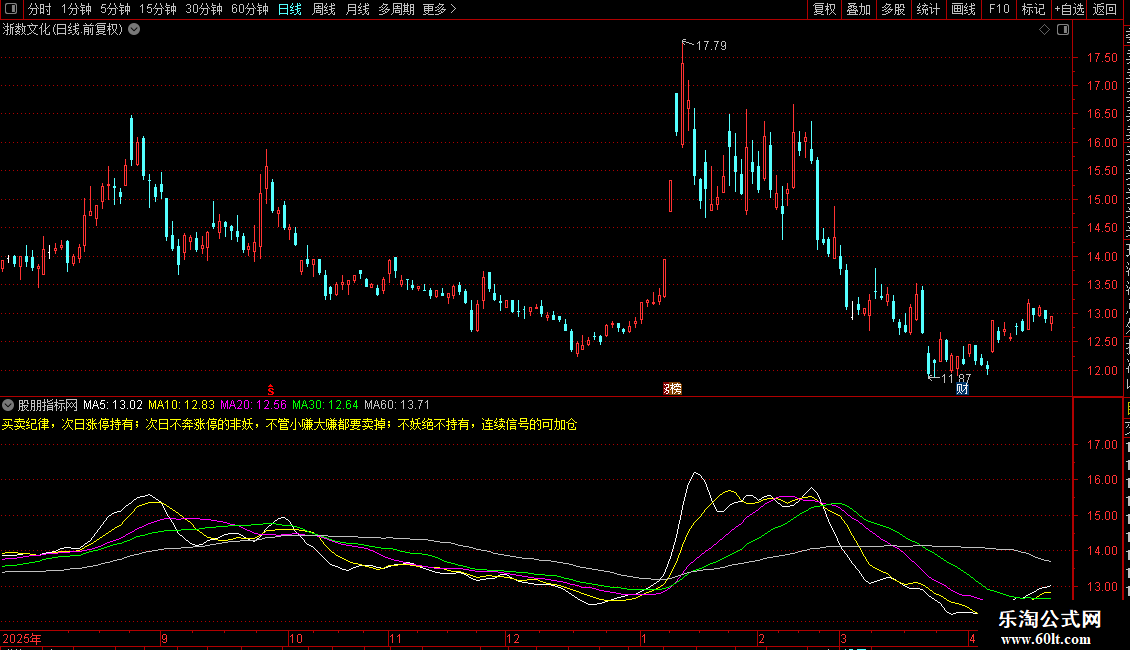Toggle the left sidebar panel icon
The height and width of the screenshot is (650, 1130).
pyautogui.click(x=11, y=9)
